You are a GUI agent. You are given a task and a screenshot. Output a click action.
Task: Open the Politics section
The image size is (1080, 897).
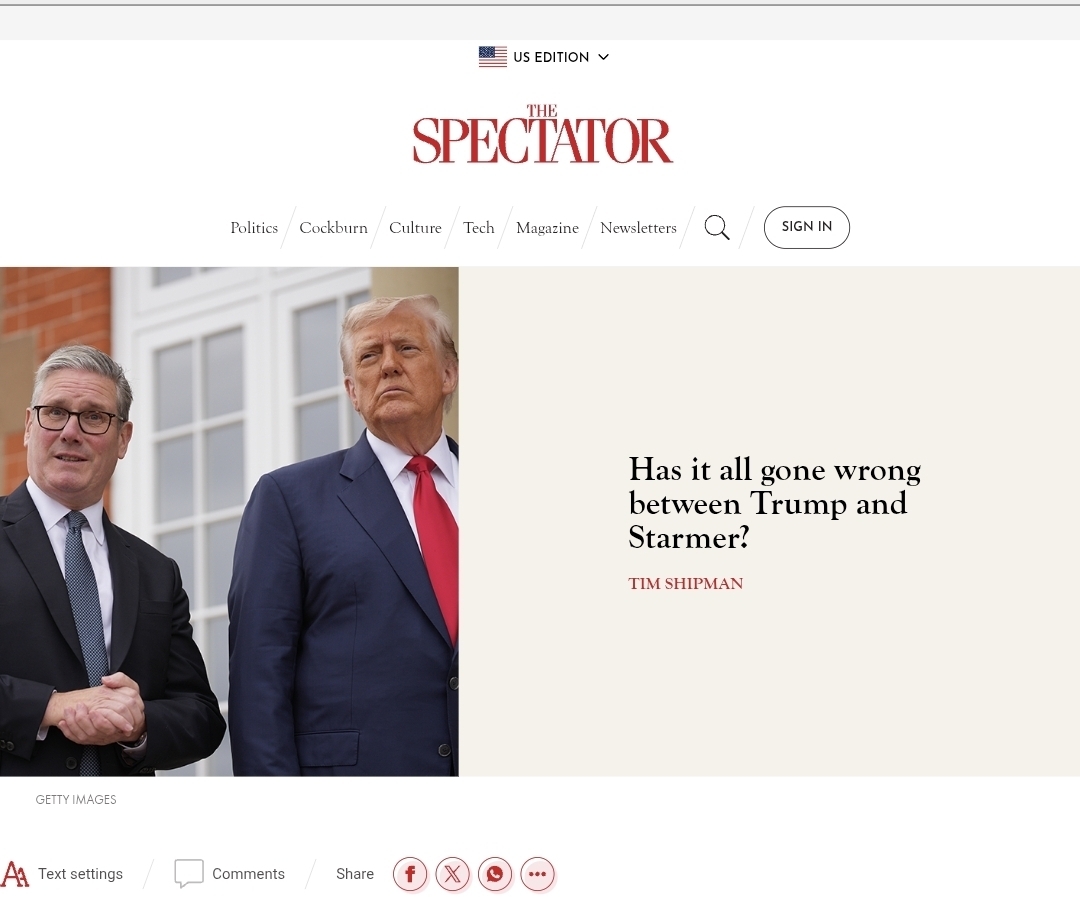pyautogui.click(x=254, y=227)
